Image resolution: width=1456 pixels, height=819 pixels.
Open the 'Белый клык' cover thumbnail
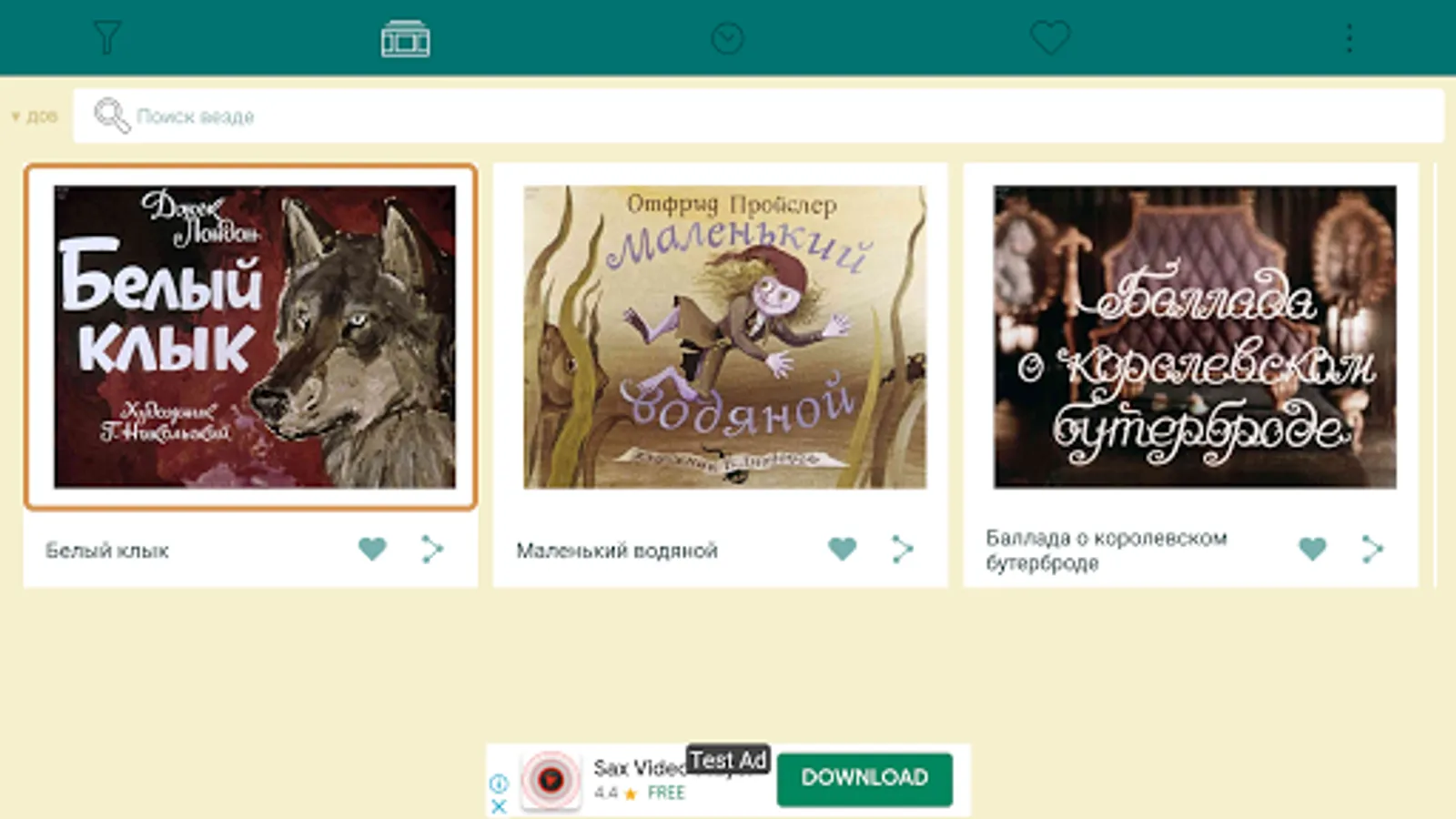pos(254,337)
